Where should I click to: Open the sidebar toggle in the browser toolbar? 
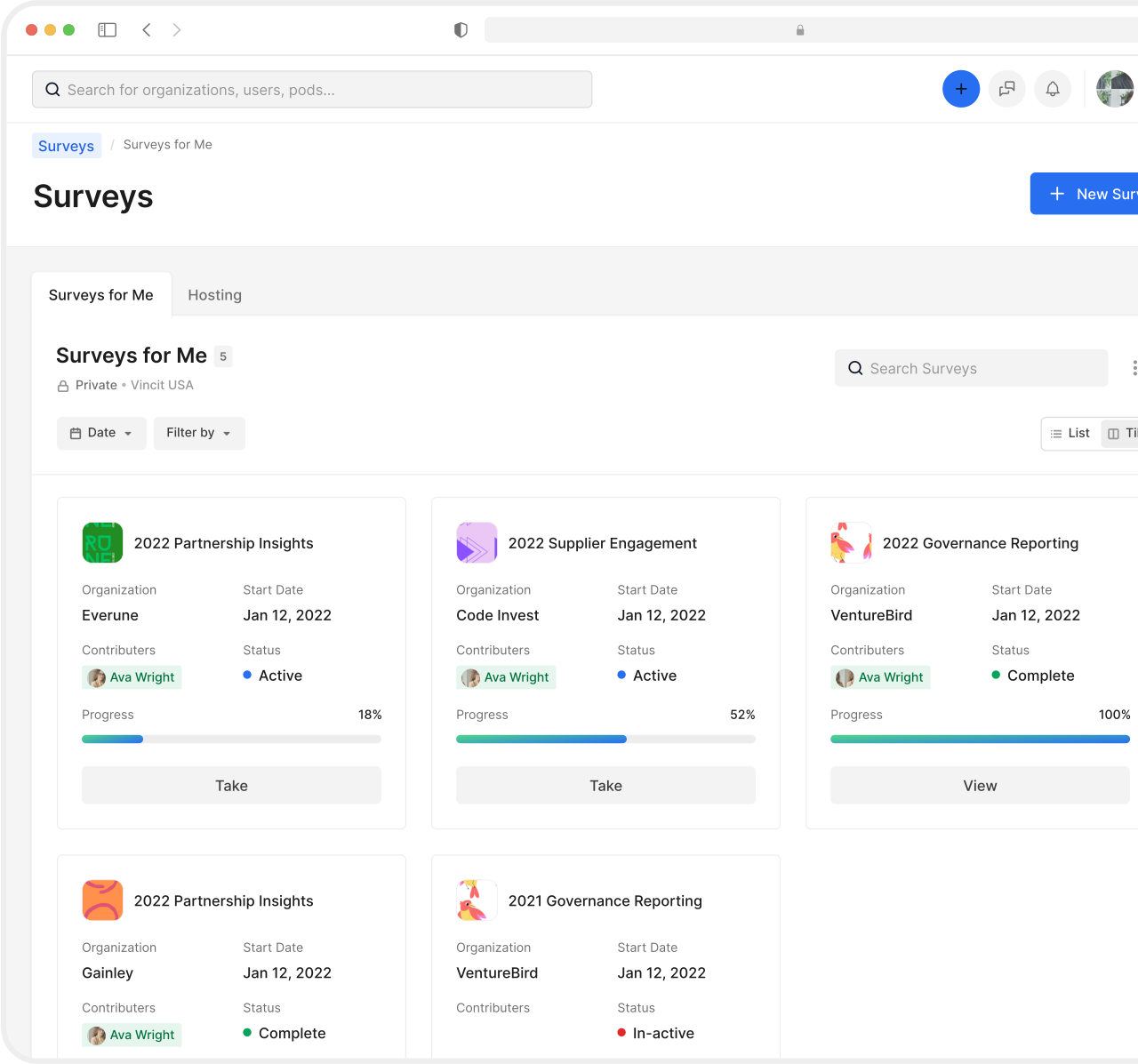107,29
